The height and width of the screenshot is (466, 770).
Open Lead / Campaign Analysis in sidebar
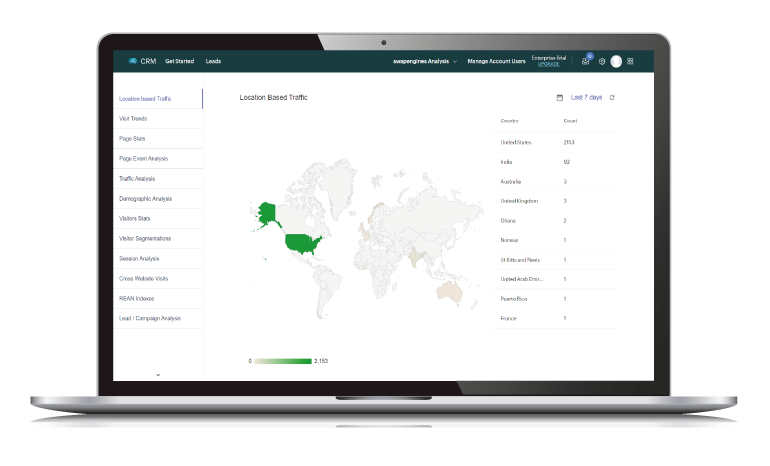pos(158,319)
